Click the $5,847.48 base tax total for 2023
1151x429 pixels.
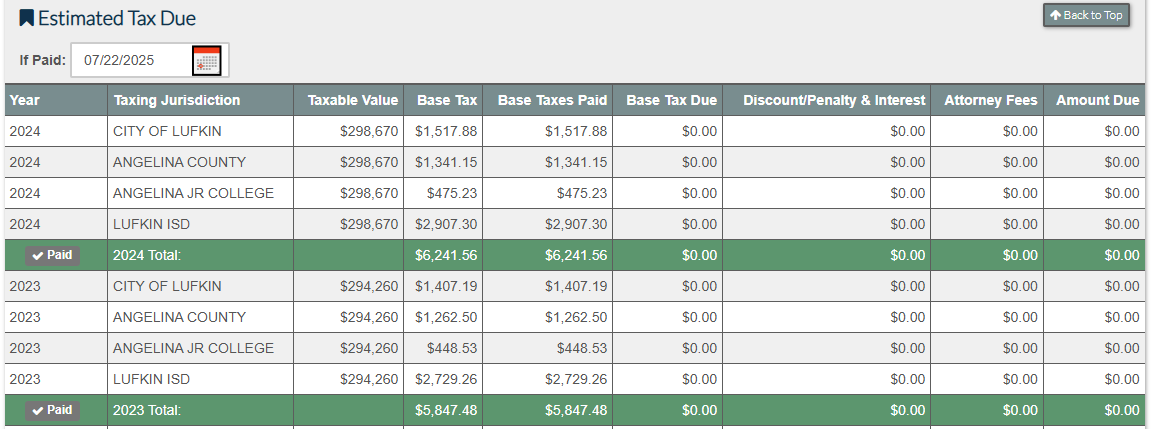click(x=446, y=410)
